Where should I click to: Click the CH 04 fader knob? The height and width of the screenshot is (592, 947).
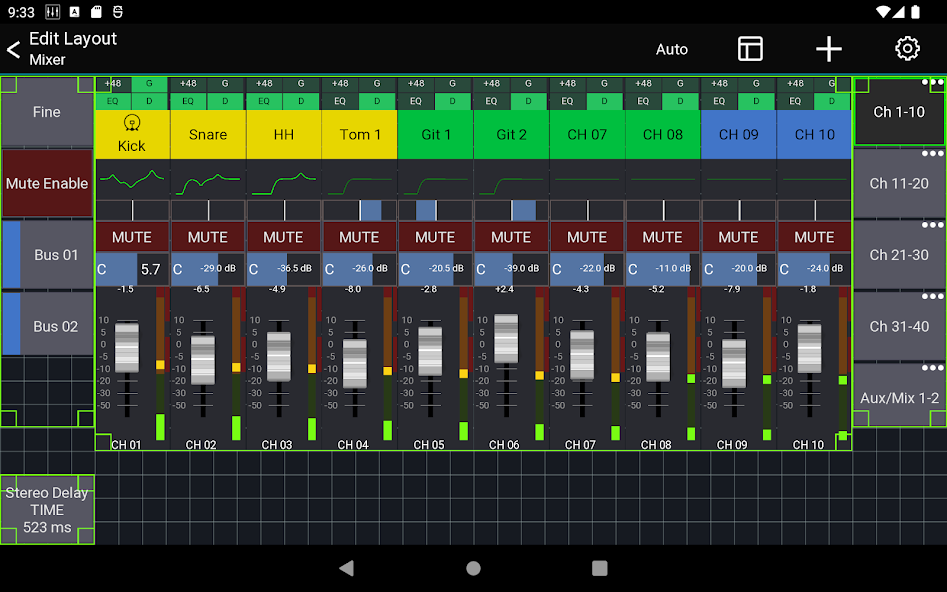[x=355, y=363]
